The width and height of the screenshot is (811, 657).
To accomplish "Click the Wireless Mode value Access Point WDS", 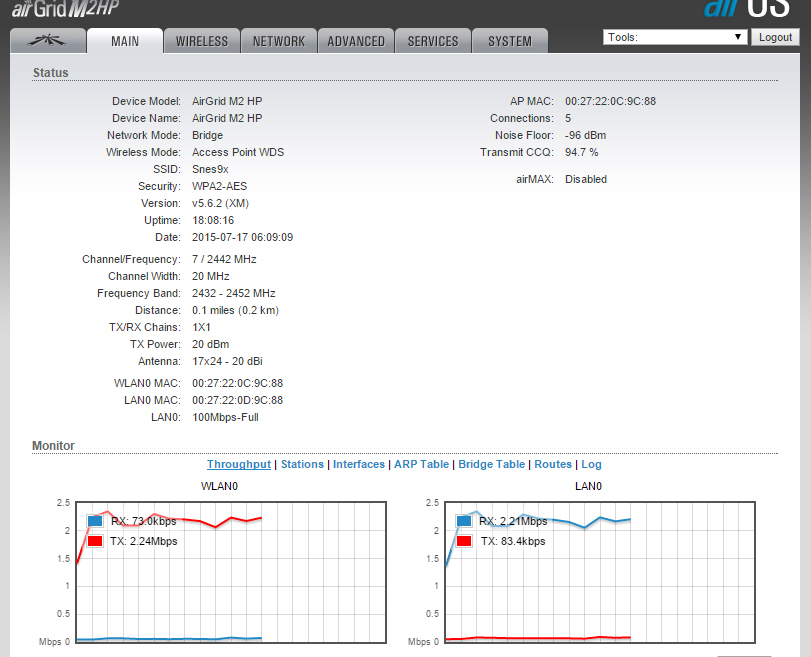I will pyautogui.click(x=238, y=152).
